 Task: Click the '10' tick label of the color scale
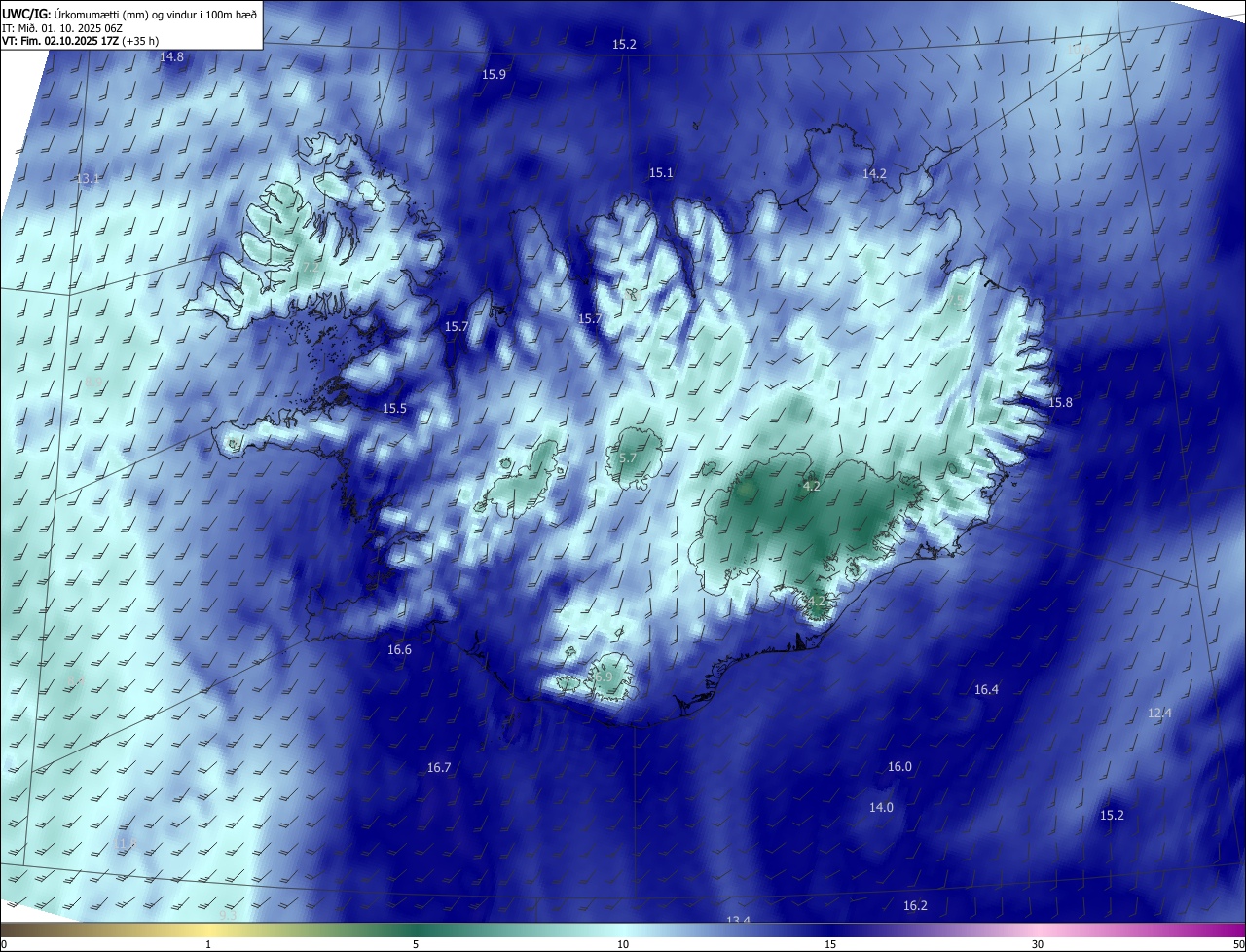point(623,944)
